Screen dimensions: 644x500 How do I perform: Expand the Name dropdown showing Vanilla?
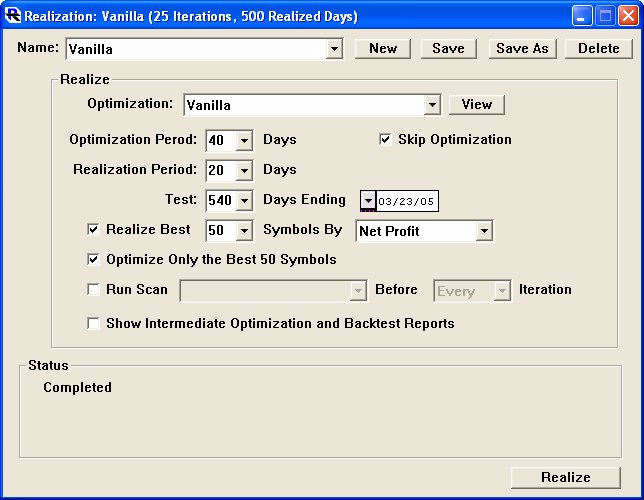(x=334, y=49)
